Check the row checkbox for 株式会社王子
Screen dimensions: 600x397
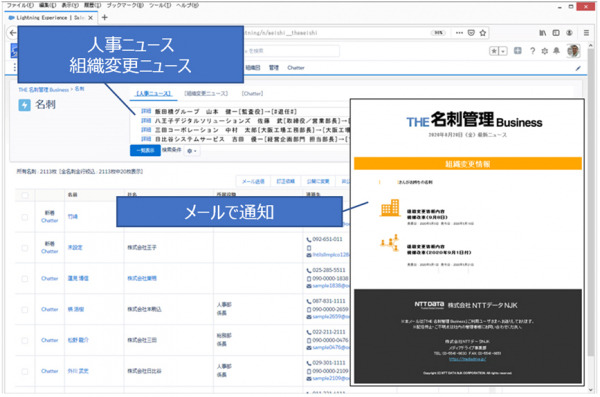tap(25, 248)
